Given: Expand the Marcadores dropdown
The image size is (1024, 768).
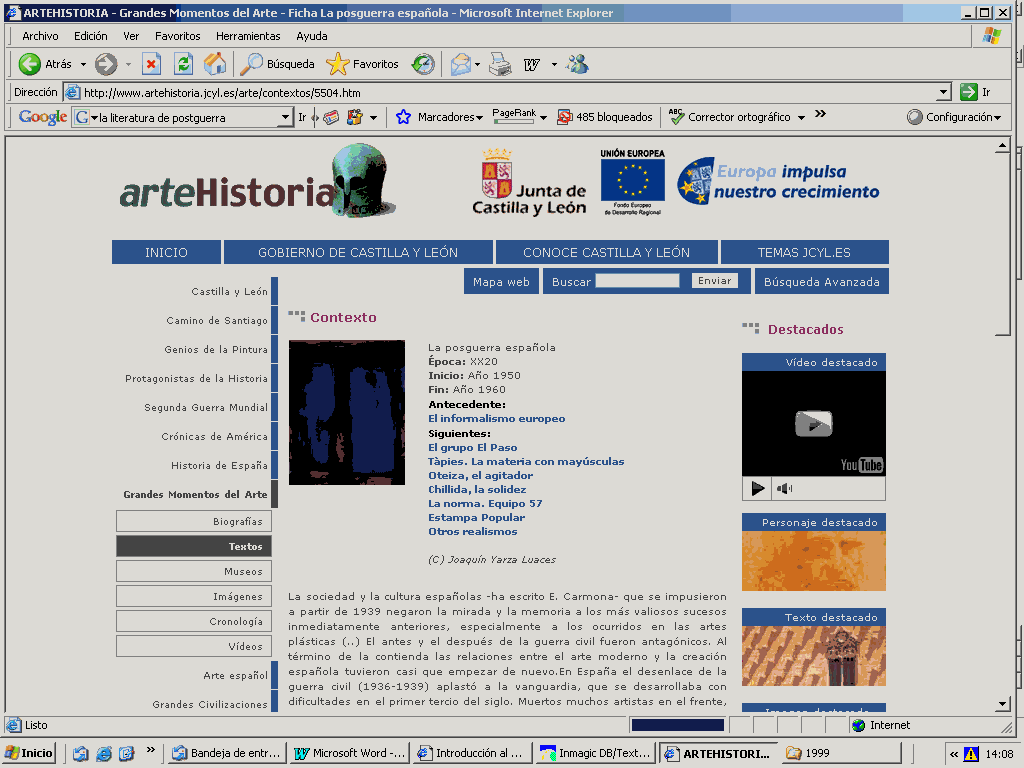Looking at the screenshot, I should pos(479,118).
